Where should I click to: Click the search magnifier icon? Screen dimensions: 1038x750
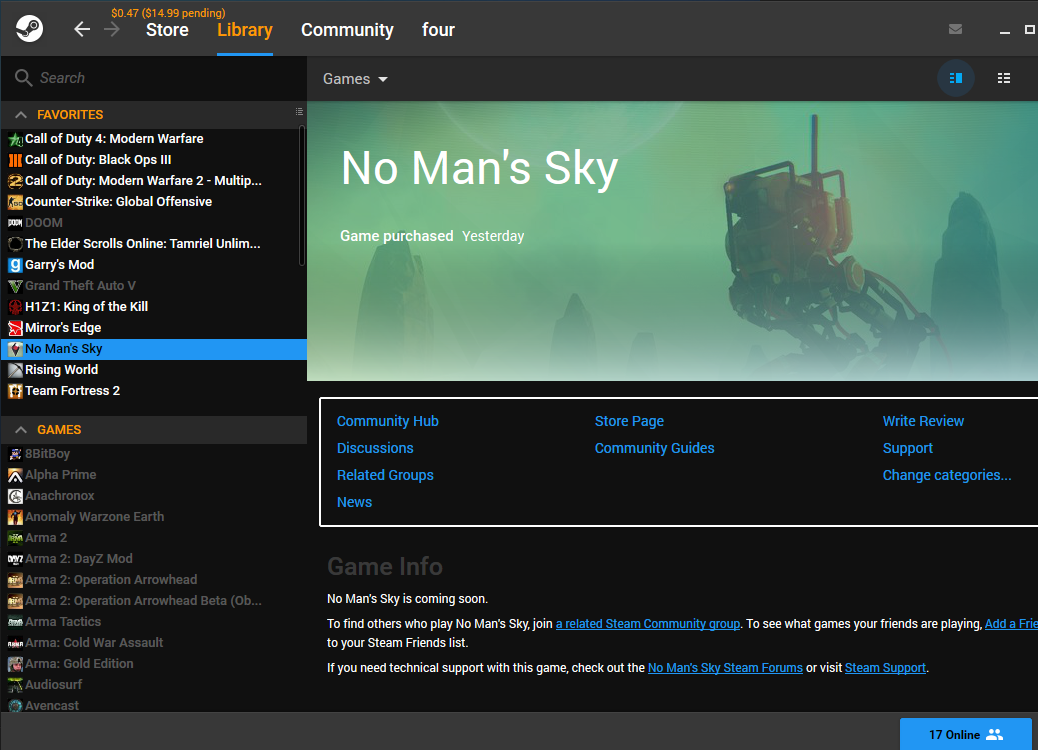[x=23, y=78]
